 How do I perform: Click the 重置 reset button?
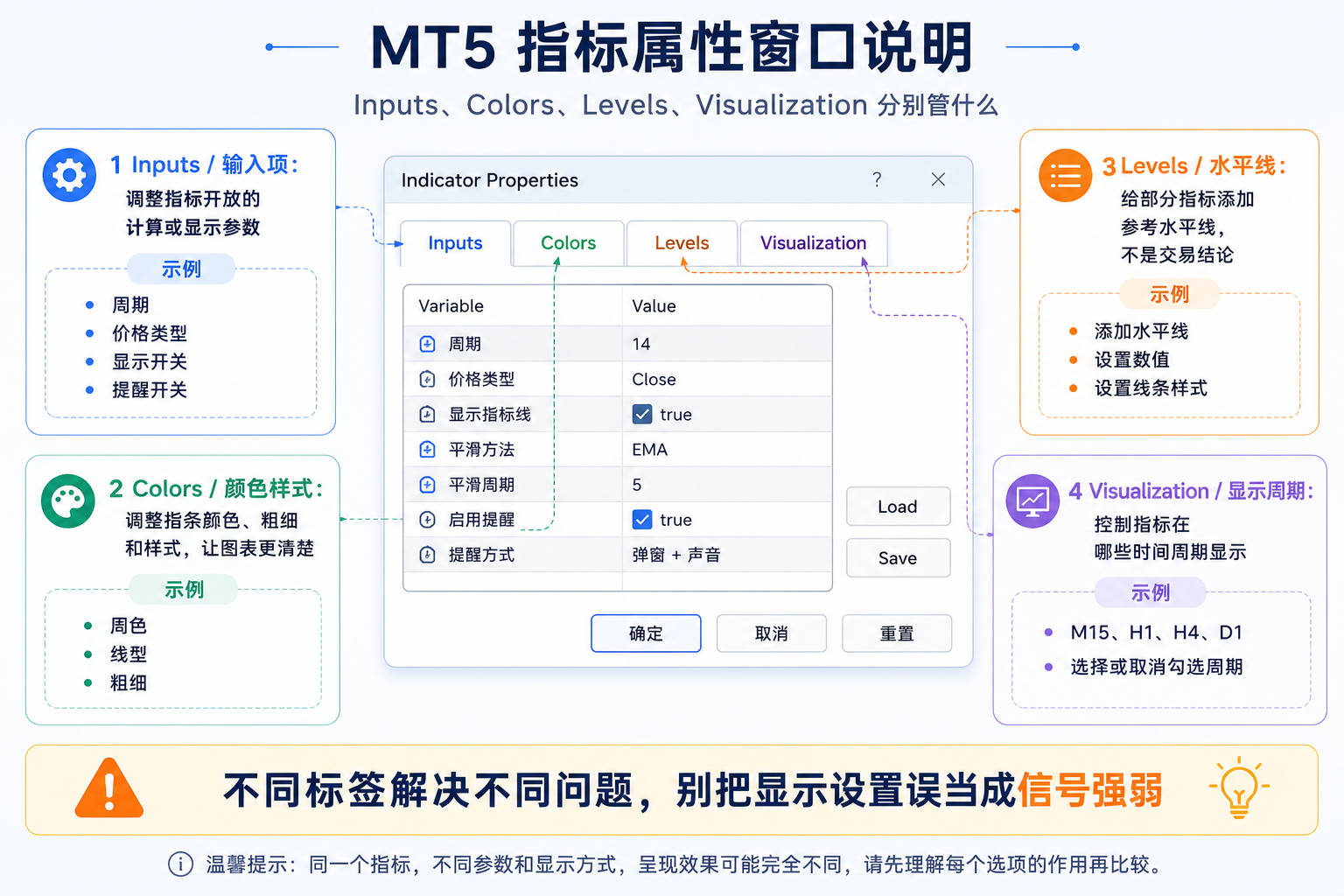(897, 633)
